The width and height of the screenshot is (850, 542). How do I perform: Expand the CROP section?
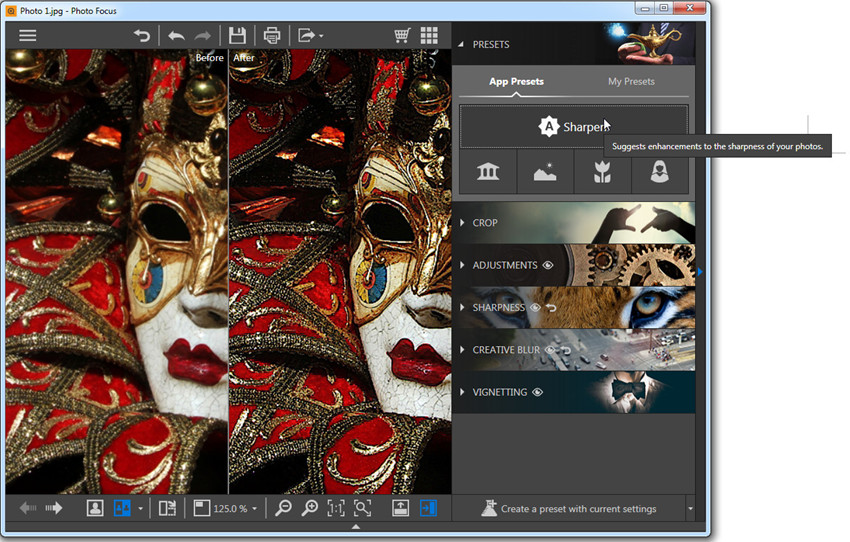tap(462, 223)
